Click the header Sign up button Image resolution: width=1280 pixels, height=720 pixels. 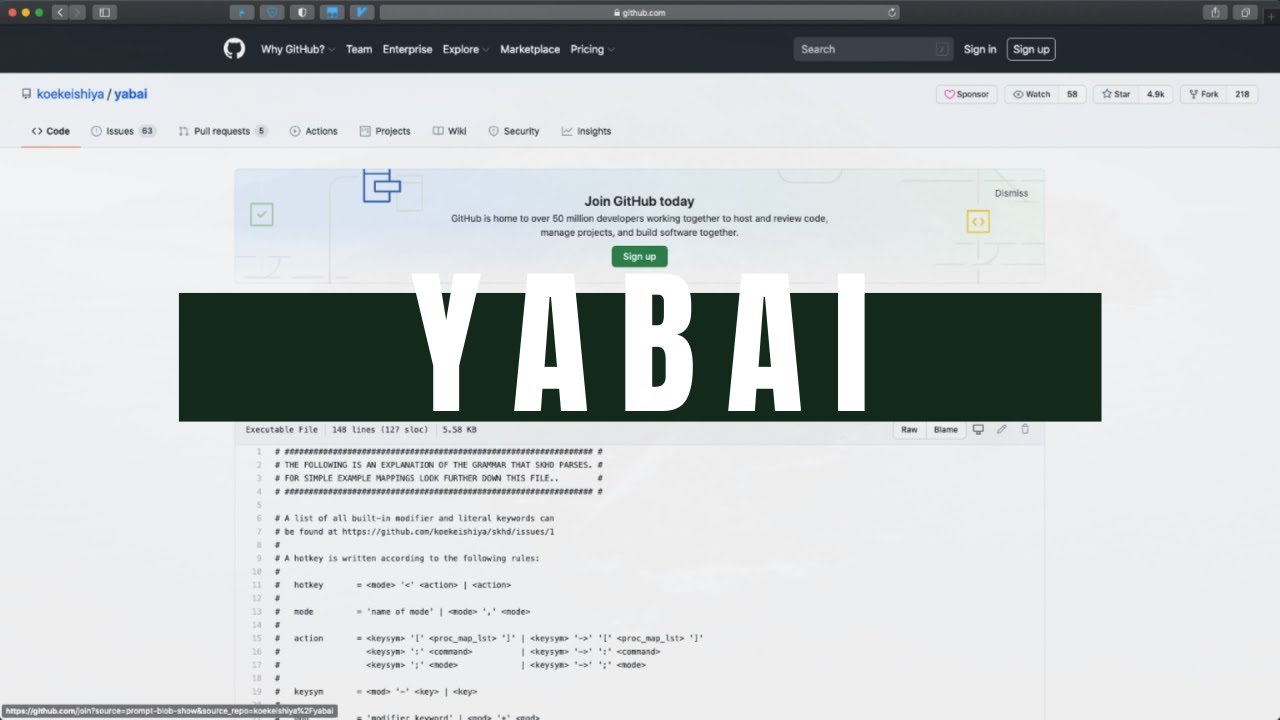click(x=1031, y=49)
